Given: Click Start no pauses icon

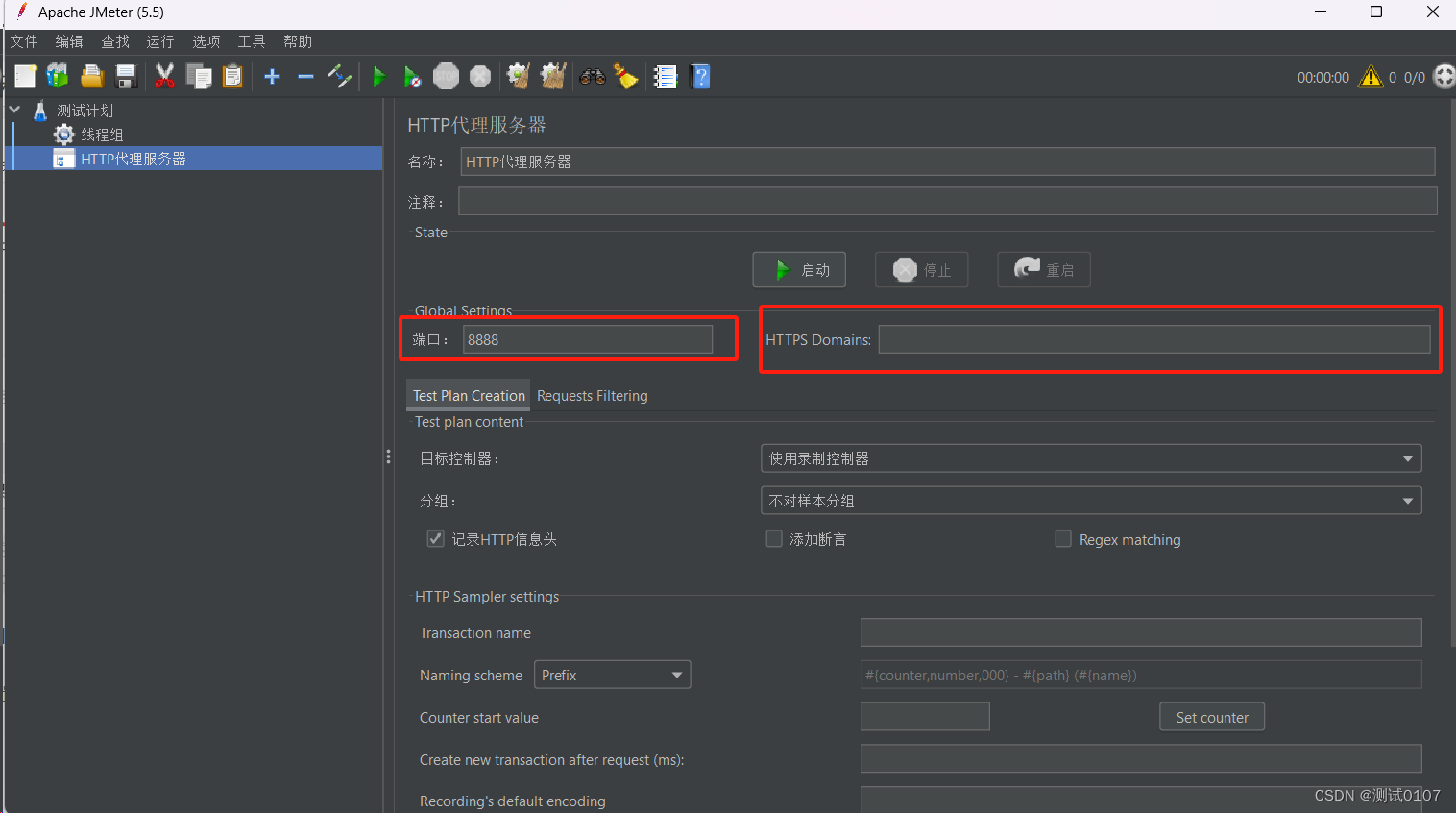Looking at the screenshot, I should click(412, 77).
